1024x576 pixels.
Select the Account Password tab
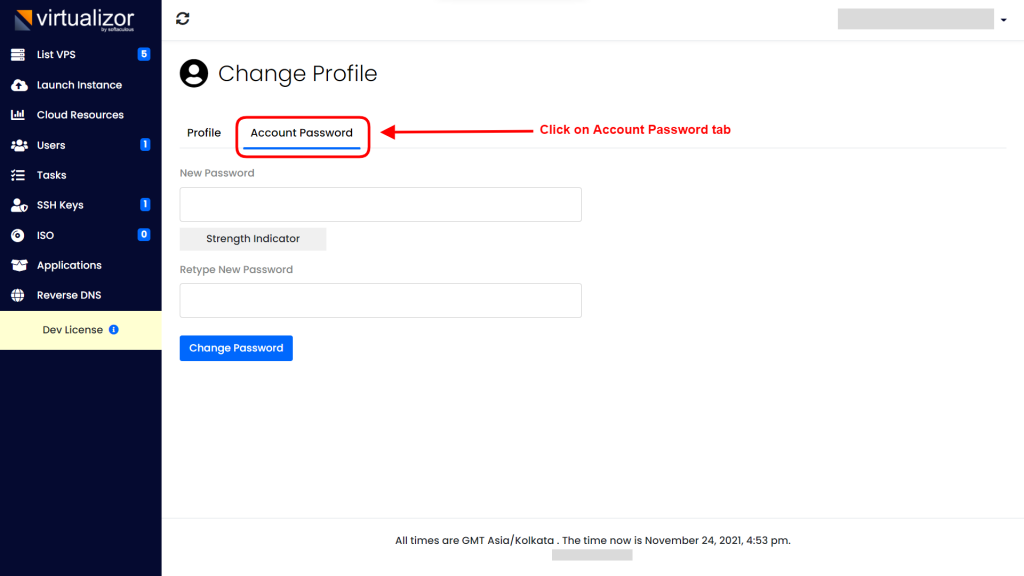(x=302, y=133)
